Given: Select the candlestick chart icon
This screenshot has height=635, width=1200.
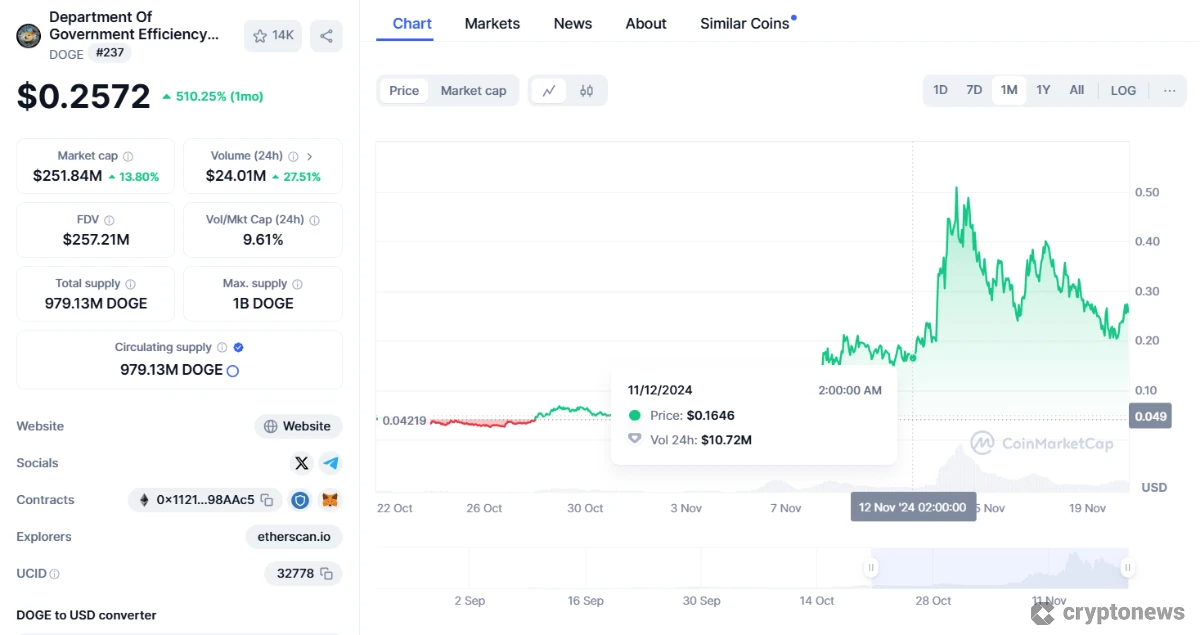Looking at the screenshot, I should click(x=587, y=90).
